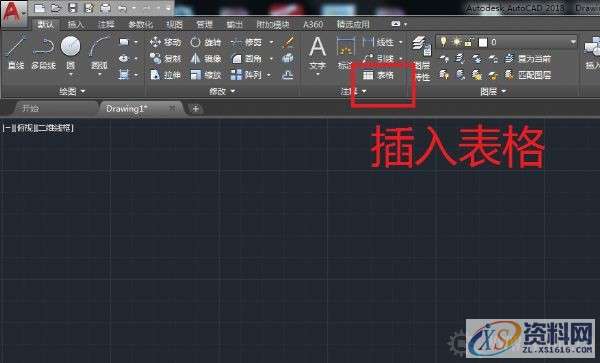Add a new drawing tab with plus button

tap(196, 109)
